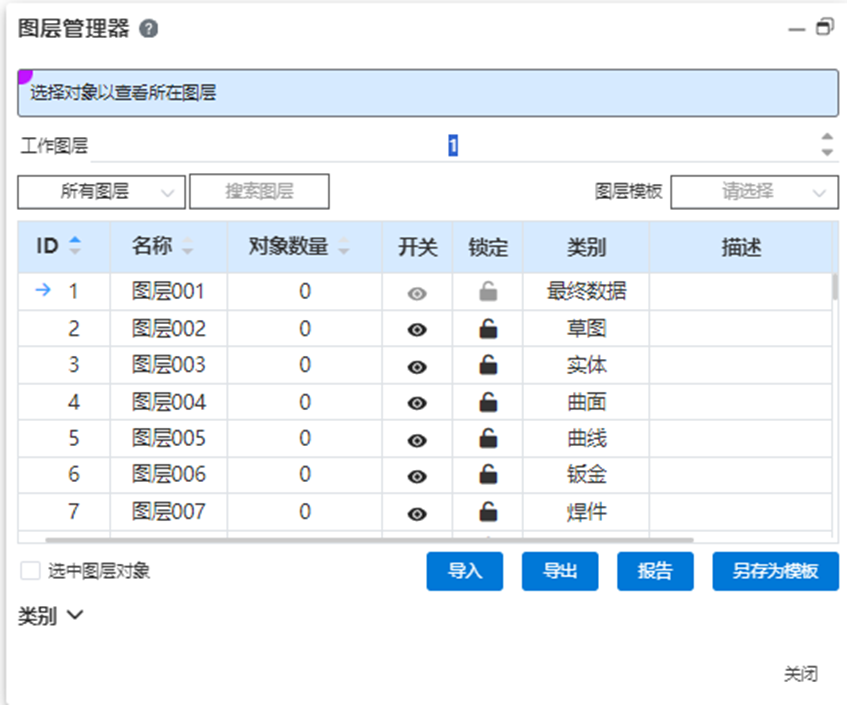Unlock icon for 图层001 row
This screenshot has height=705, width=847.
coord(488,292)
